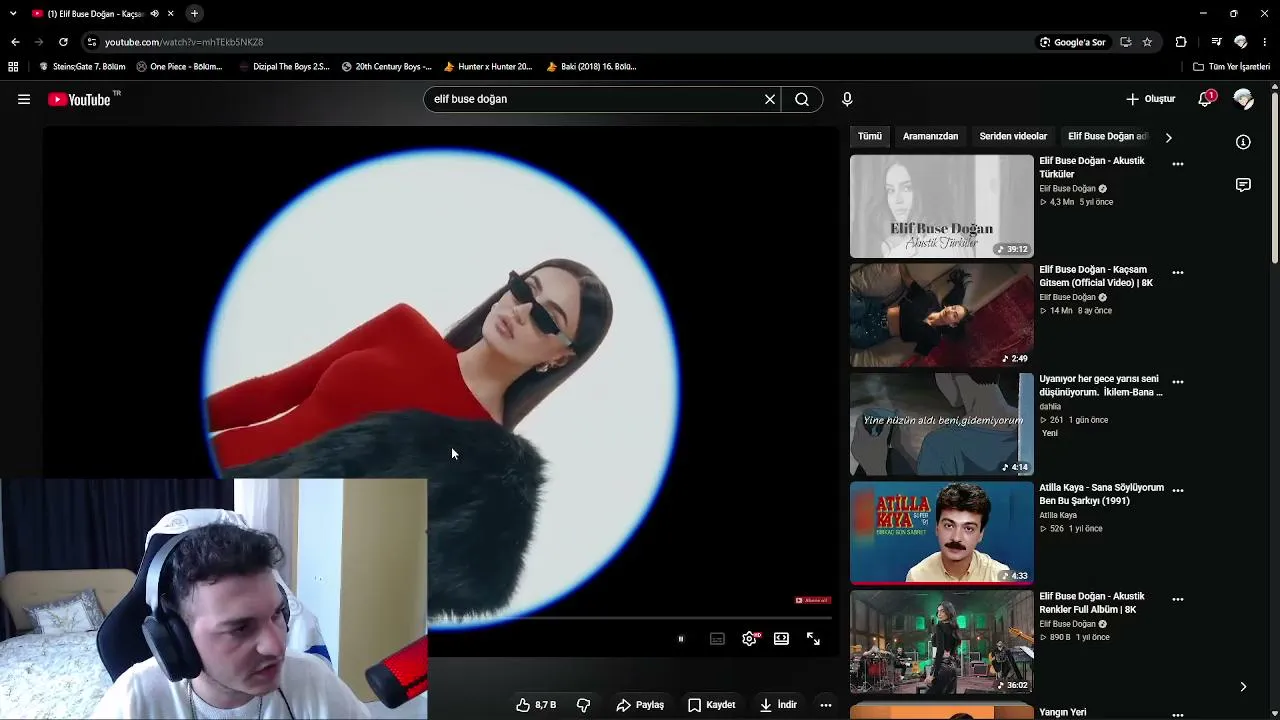Run the search with the magnifier button
This screenshot has height=720, width=1280.
coord(802,99)
